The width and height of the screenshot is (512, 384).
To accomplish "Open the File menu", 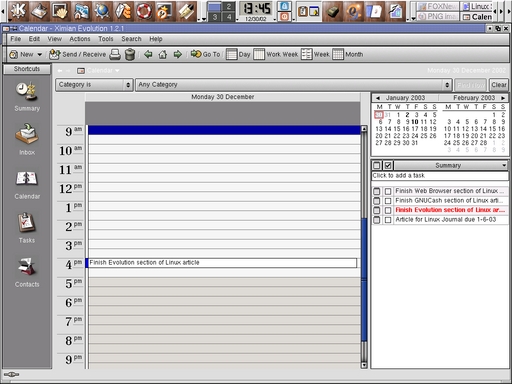I will click(x=15, y=39).
